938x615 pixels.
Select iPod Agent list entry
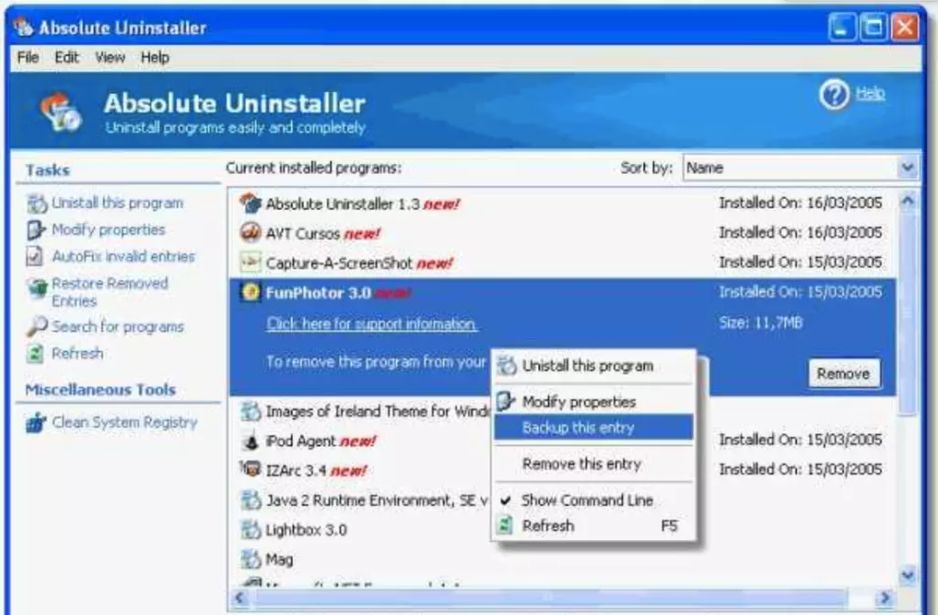pyautogui.click(x=562, y=441)
